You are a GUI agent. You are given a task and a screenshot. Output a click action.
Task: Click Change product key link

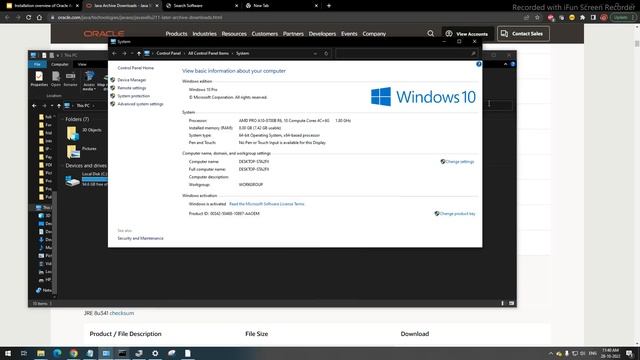(457, 213)
